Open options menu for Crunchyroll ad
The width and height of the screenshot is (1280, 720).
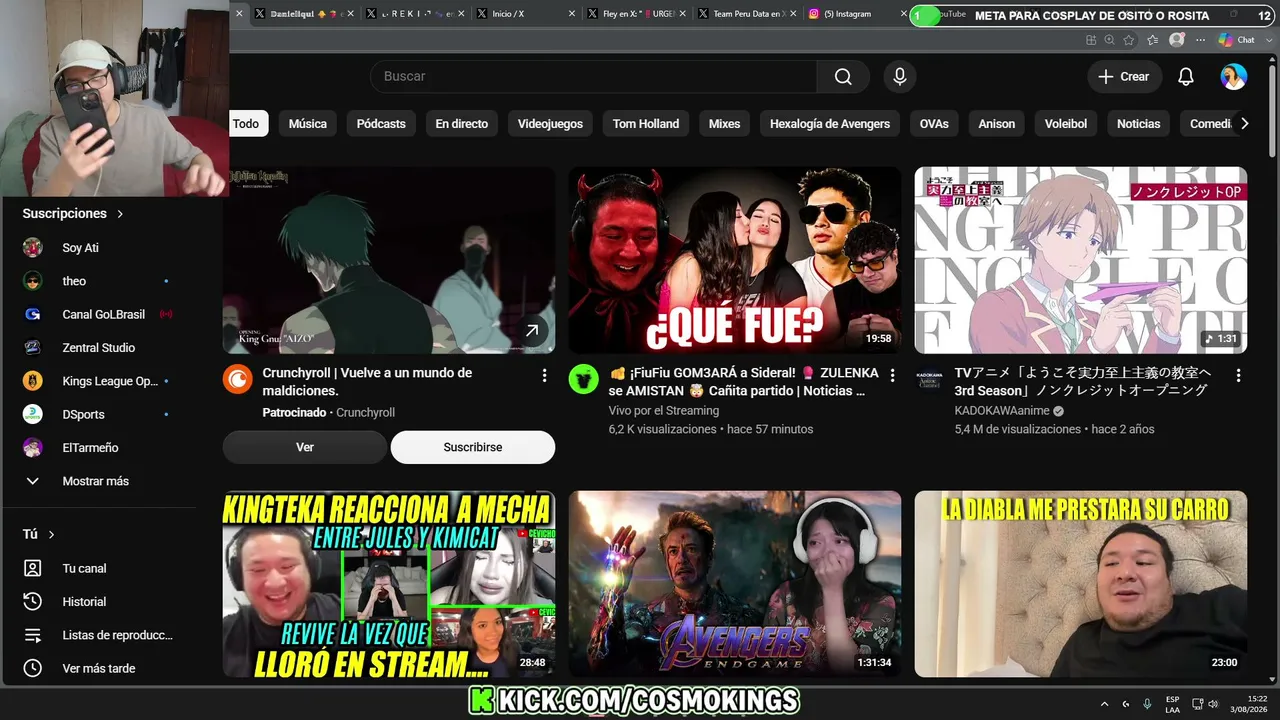544,376
